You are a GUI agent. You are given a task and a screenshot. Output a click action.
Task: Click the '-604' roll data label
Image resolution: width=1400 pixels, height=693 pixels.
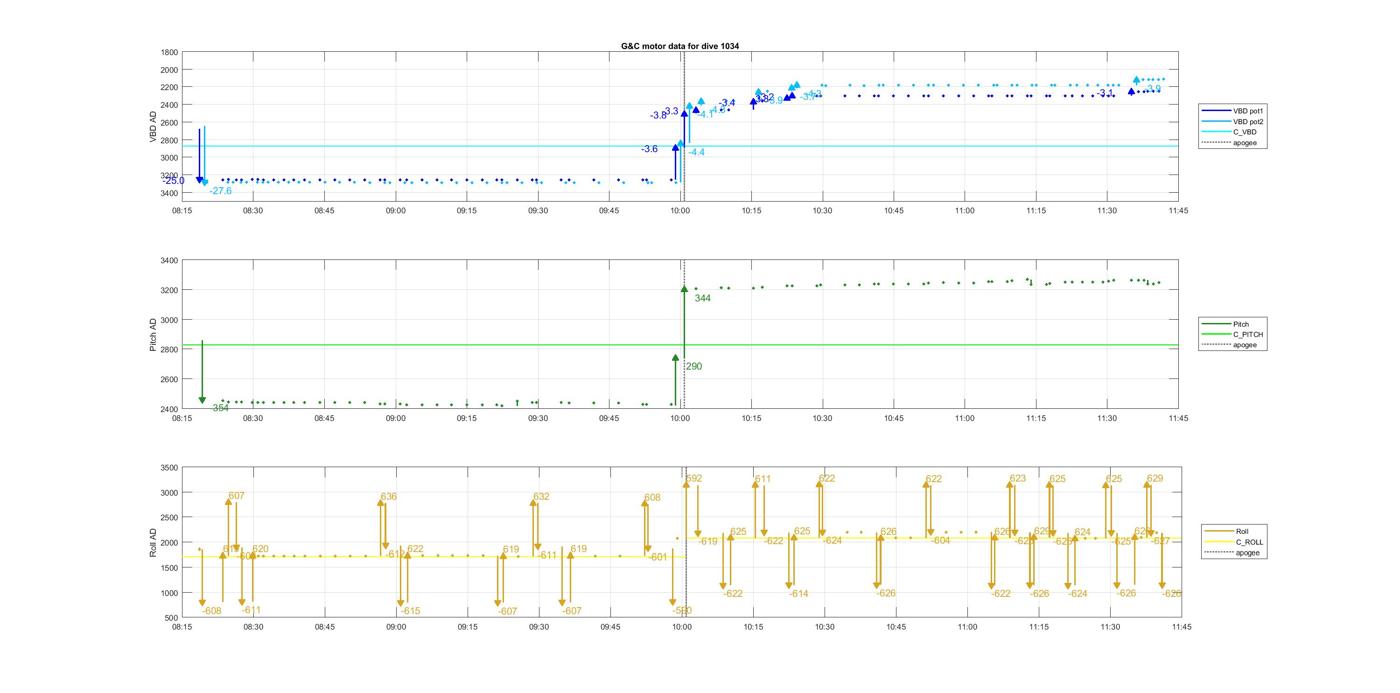940,540
